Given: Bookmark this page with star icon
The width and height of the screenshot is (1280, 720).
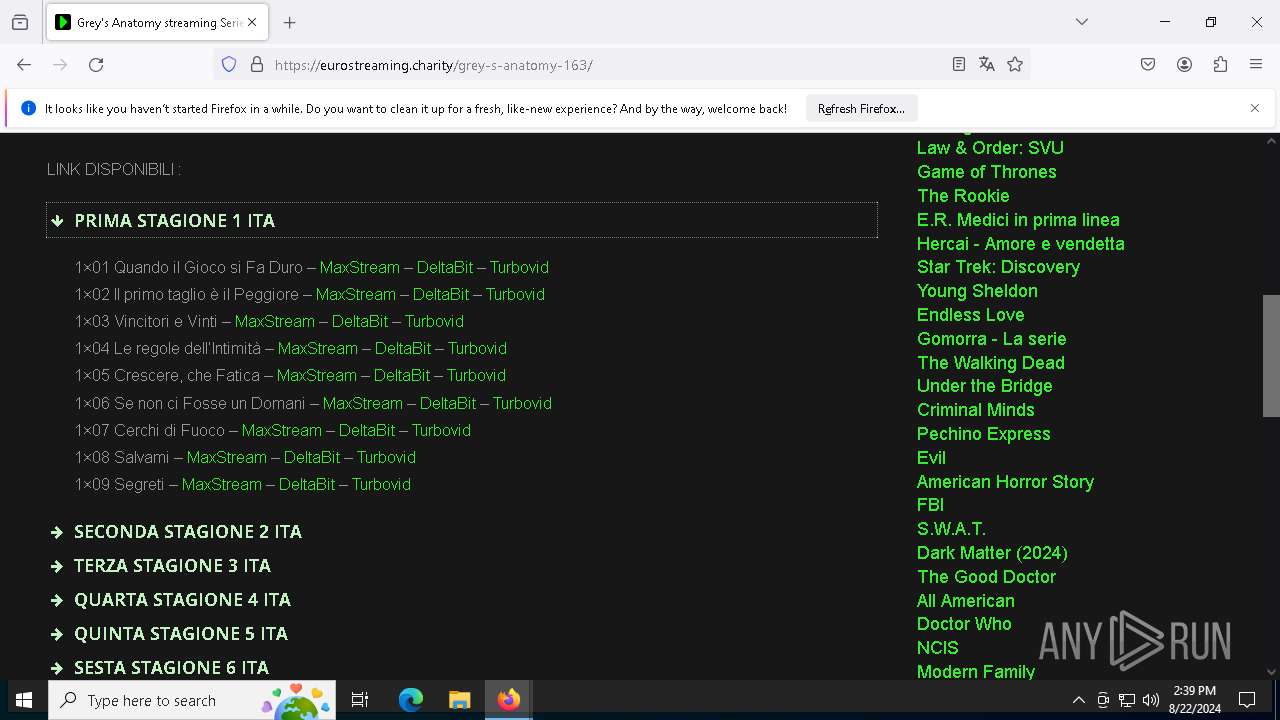Looking at the screenshot, I should (1015, 64).
